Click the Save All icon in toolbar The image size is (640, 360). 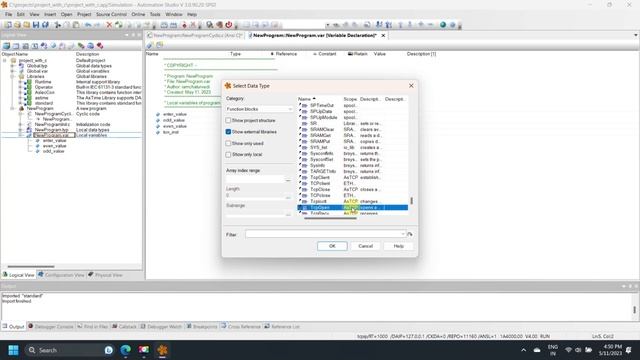pos(45,25)
